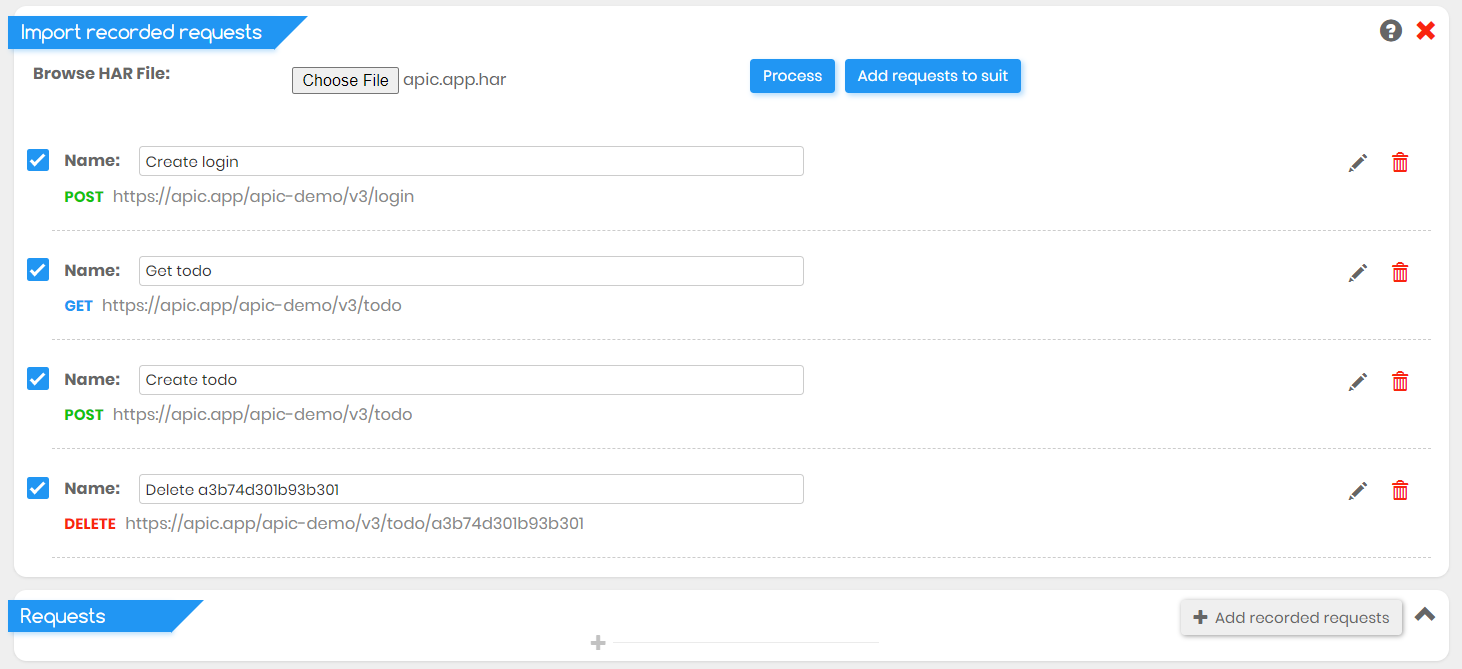Viewport: 1462px width, 669px height.
Task: Uncheck the Create todo request checkbox
Action: (38, 378)
